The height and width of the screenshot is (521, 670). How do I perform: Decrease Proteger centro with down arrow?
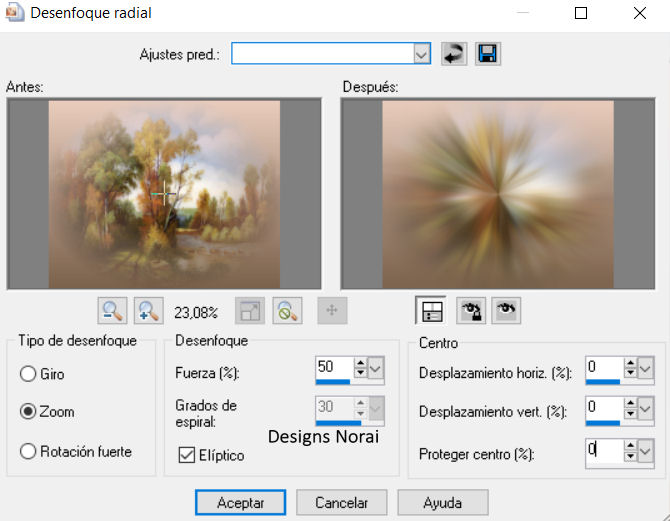coord(630,456)
